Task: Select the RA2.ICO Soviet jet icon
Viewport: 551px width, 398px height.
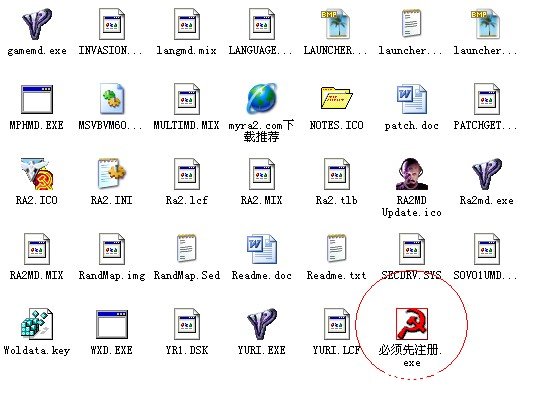Action: [x=37, y=174]
